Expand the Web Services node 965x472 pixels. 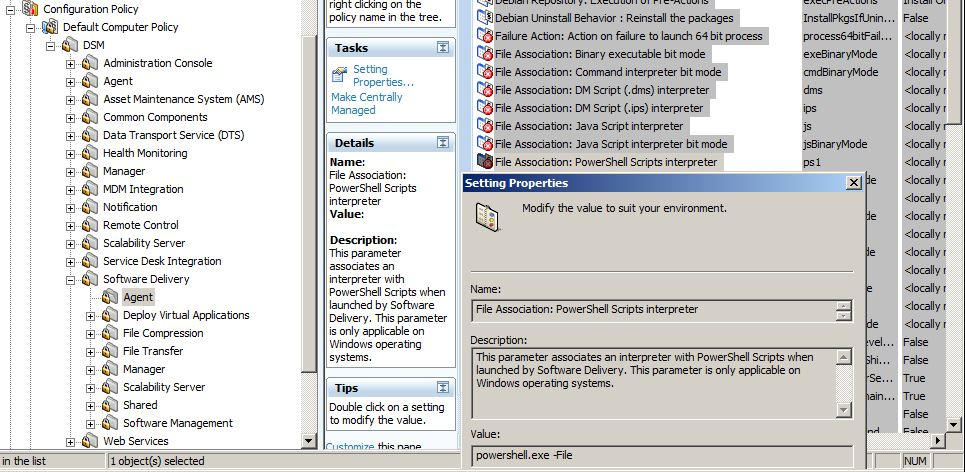[70, 442]
